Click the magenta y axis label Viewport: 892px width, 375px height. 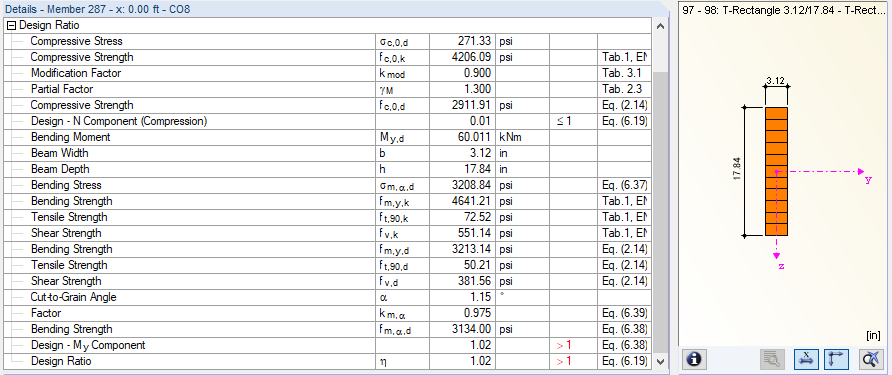868,180
